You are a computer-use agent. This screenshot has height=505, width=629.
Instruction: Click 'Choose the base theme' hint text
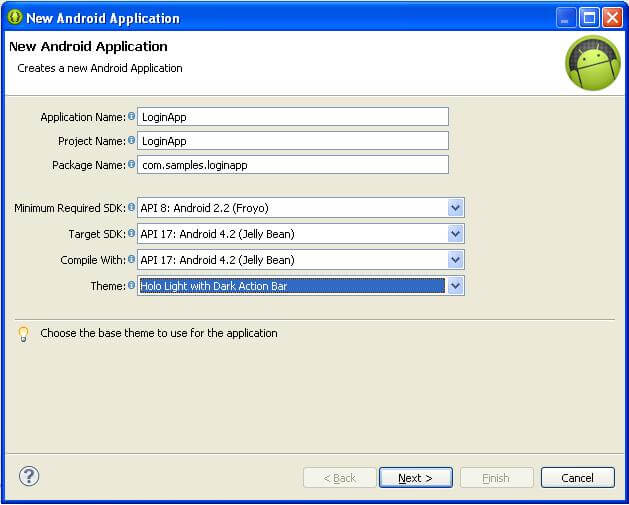tap(159, 333)
